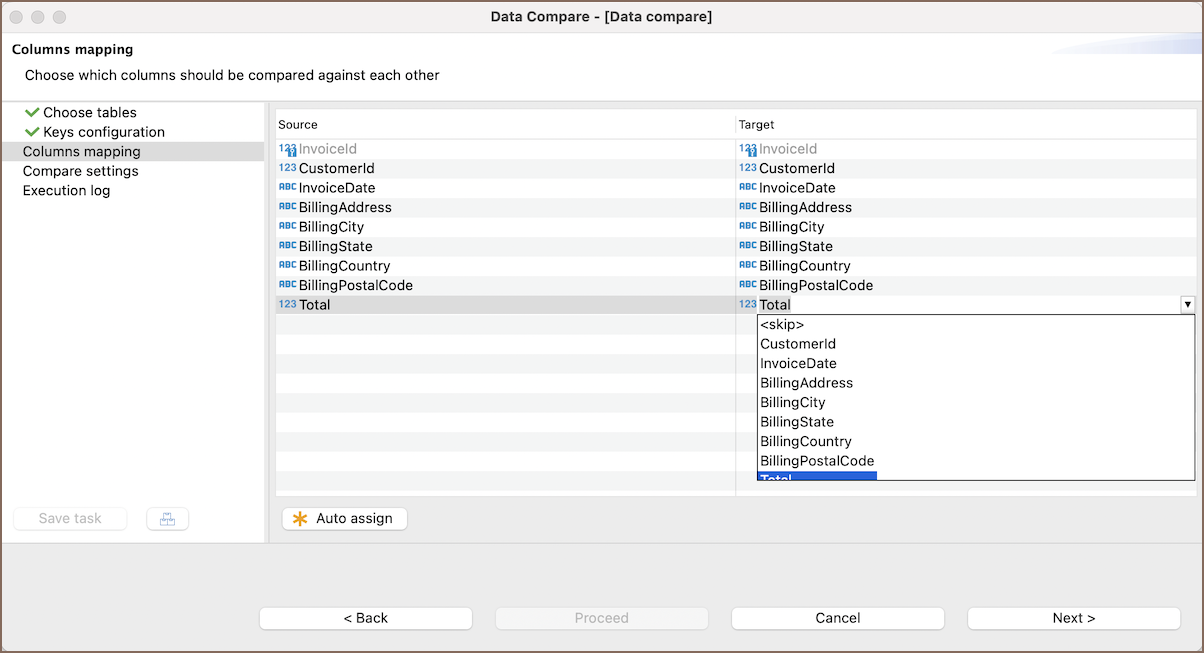Screen dimensions: 1204x653
Task: Click the ABC type icon beside source BillingPostalCode
Action: (287, 285)
